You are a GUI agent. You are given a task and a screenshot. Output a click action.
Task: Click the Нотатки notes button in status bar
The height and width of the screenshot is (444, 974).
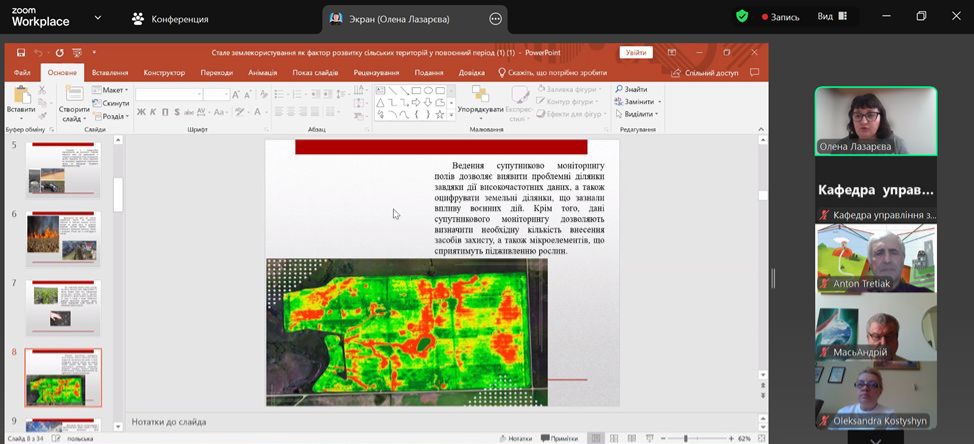click(516, 438)
